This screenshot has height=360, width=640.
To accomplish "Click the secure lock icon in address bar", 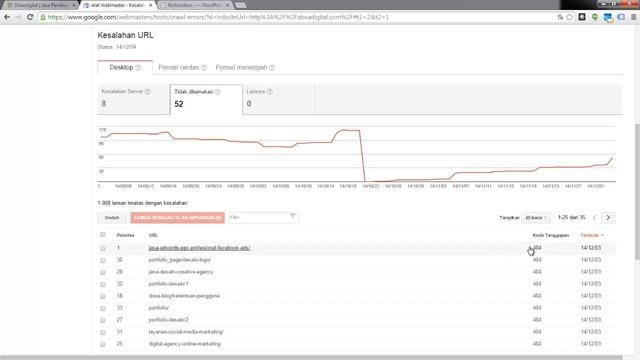I will [43, 17].
